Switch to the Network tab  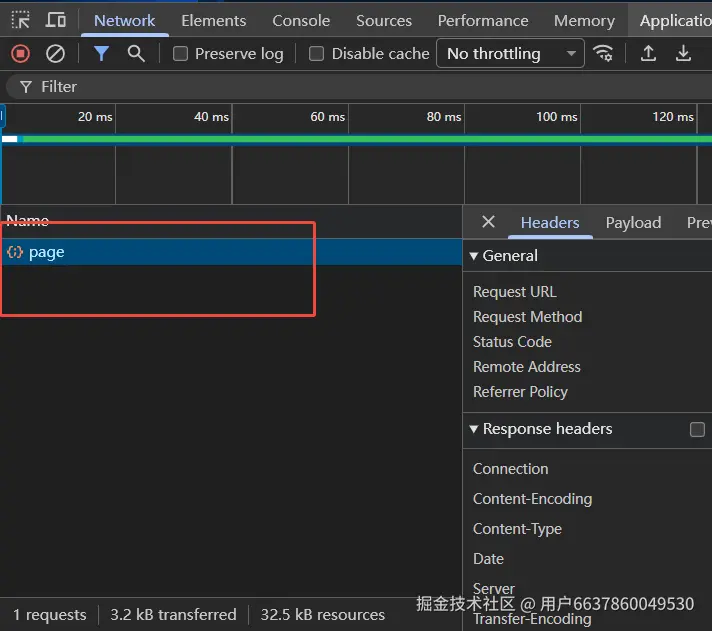pyautogui.click(x=124, y=21)
